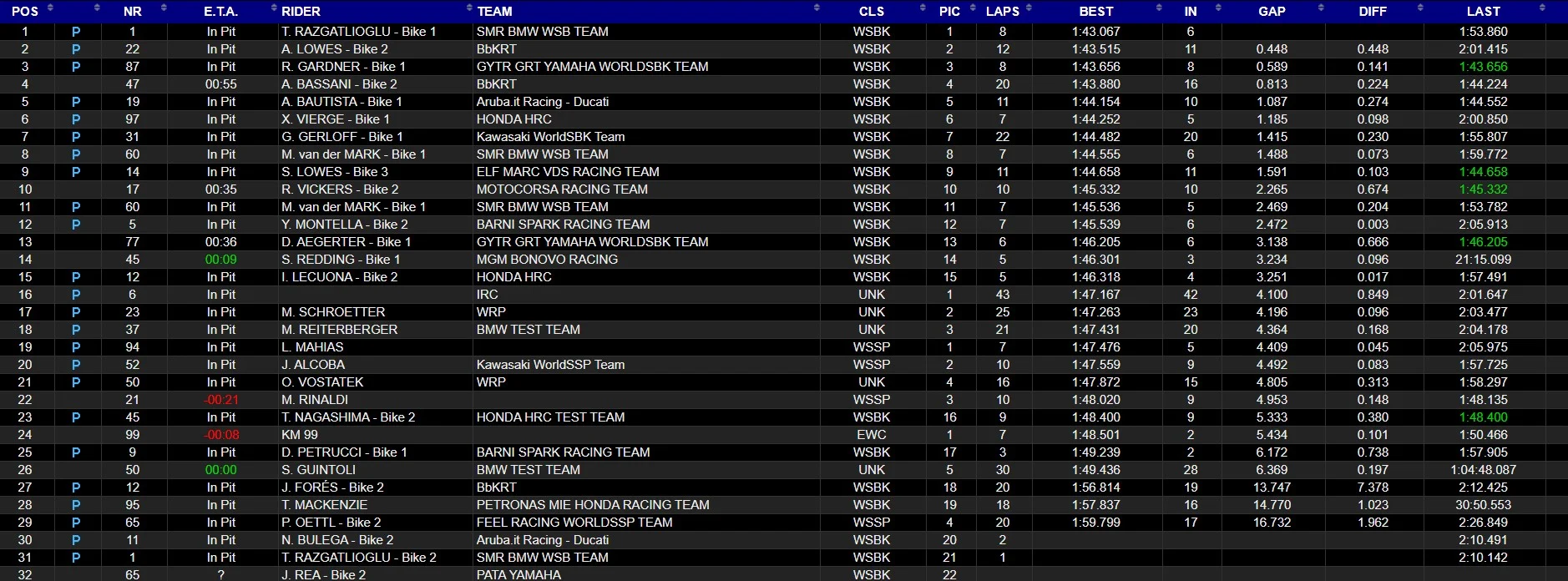Click the P pit indicator in G. GERLOFF row
This screenshot has height=581, width=1568.
76,137
